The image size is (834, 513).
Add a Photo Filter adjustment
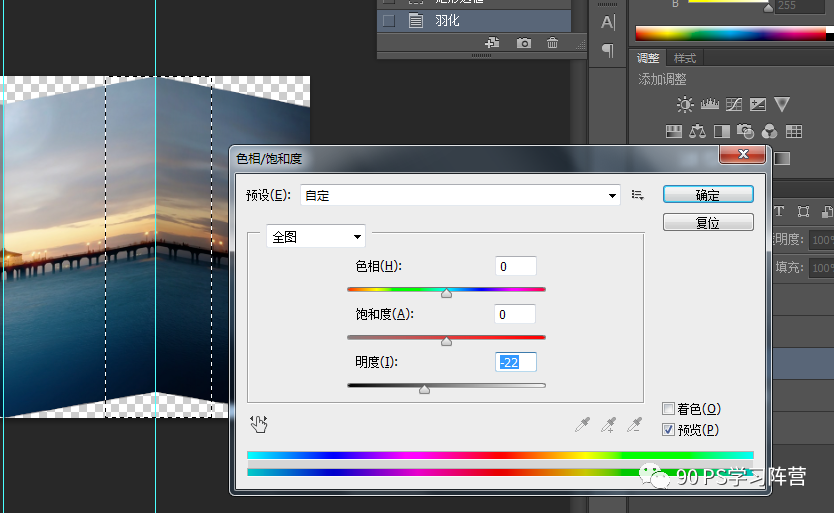746,131
